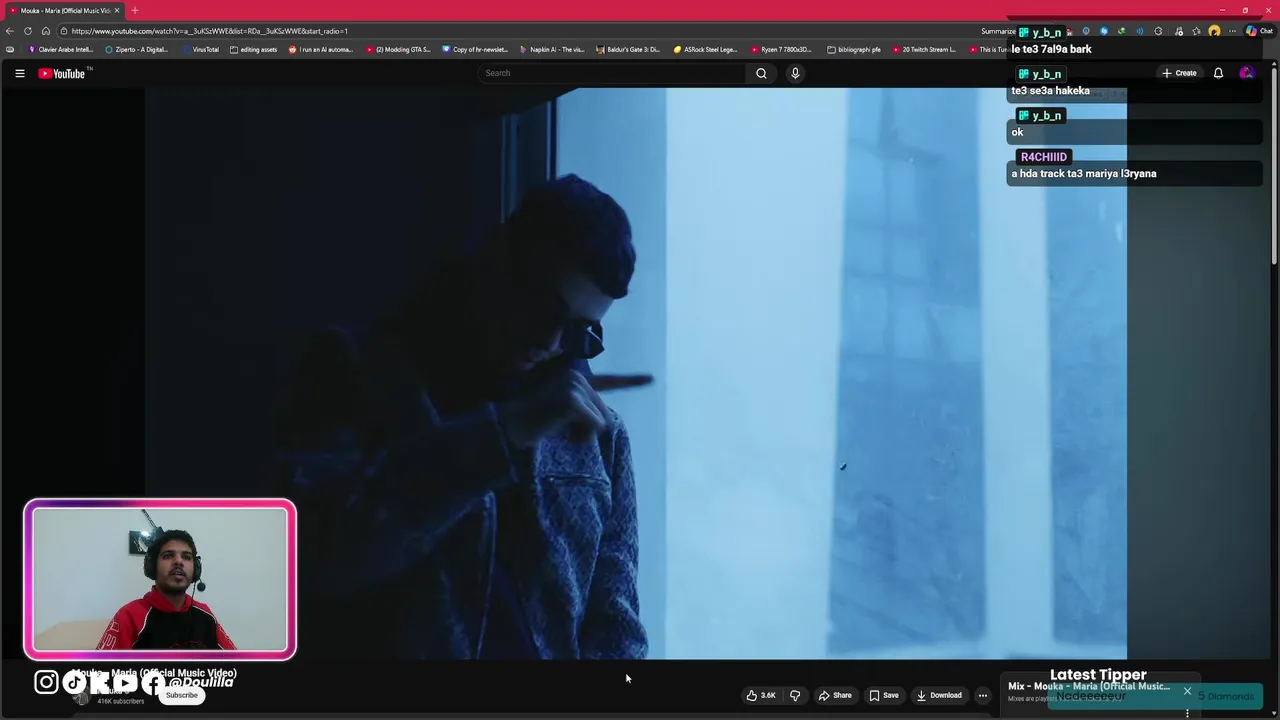Open Napkin AI bookmark
1280x720 pixels.
pyautogui.click(x=552, y=49)
